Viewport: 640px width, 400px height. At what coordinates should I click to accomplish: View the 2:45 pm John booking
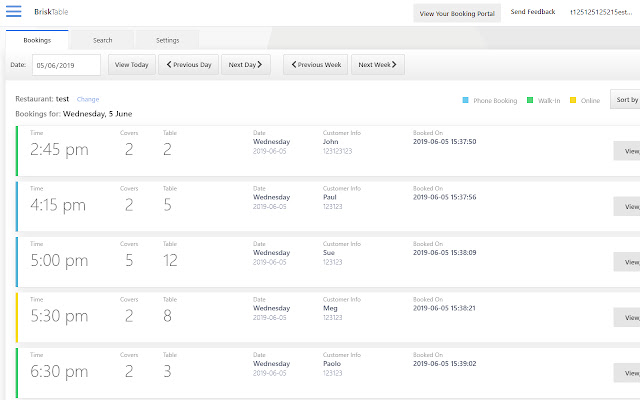[627, 151]
